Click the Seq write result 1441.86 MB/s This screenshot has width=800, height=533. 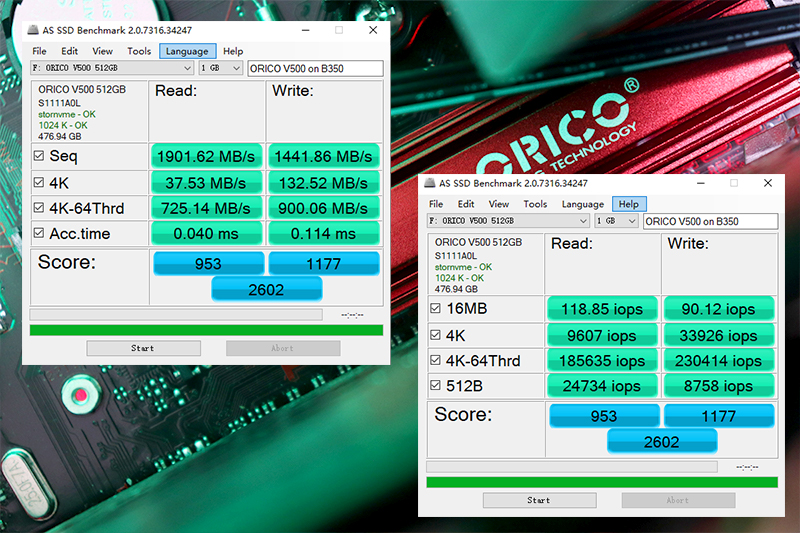[x=323, y=156]
